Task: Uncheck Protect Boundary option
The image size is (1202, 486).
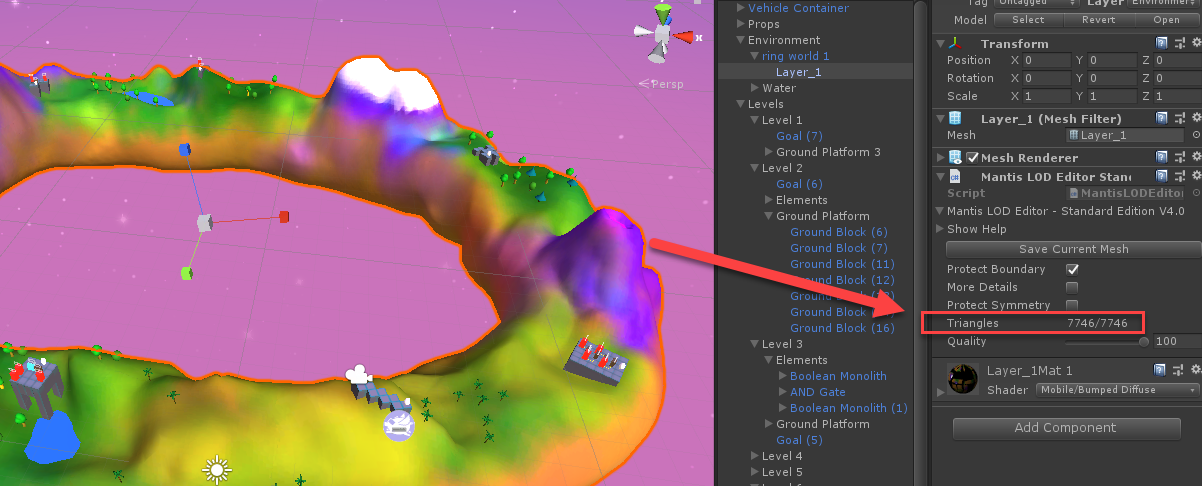Action: tap(1072, 270)
